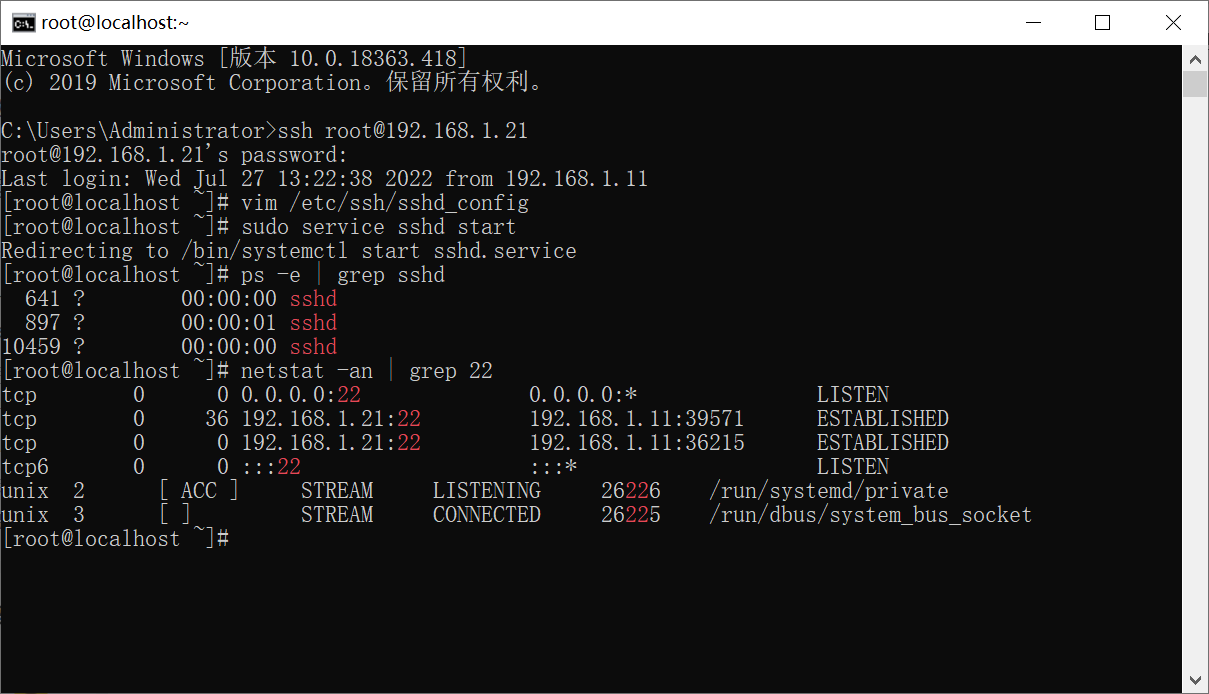Maximize the root@localhost terminal window
Image resolution: width=1209 pixels, height=694 pixels.
pyautogui.click(x=1102, y=23)
